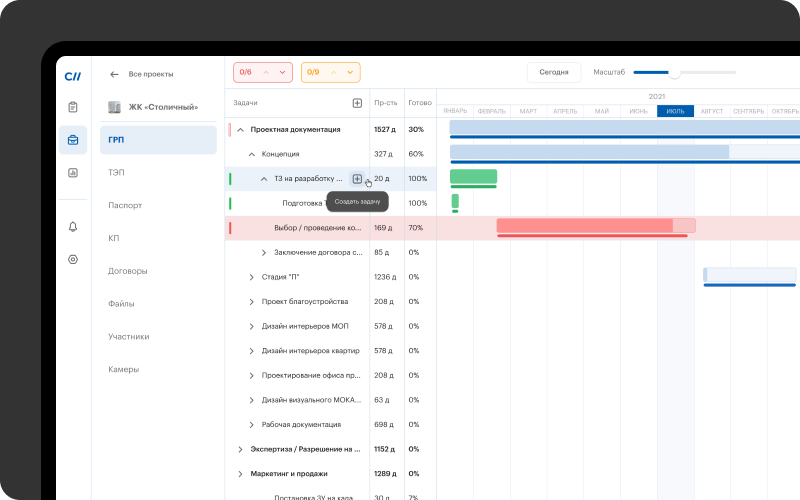Image resolution: width=800 pixels, height=500 pixels.
Task: Open the reports chart sidebar icon
Action: (73, 172)
